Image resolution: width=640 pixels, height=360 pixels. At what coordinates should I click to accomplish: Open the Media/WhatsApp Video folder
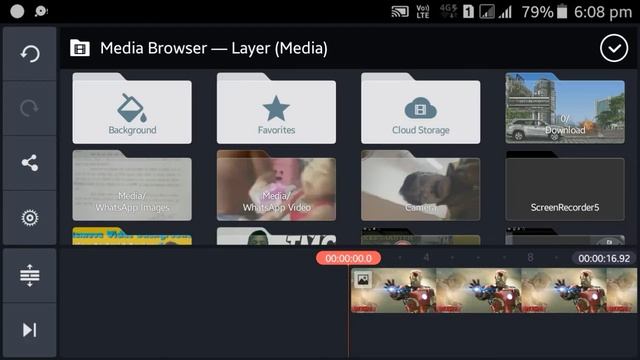(276, 185)
